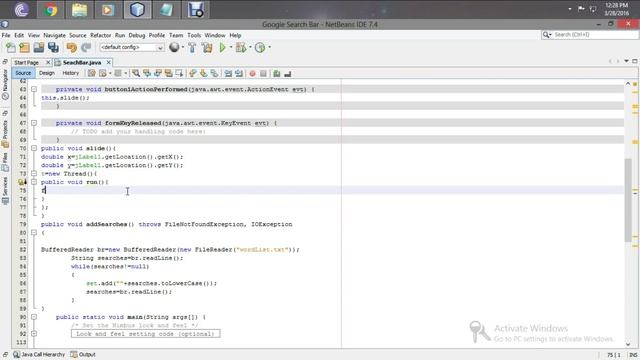Screen dimensions: 640x360
Task: Toggle rectangular selection mode
Action: [179, 73]
